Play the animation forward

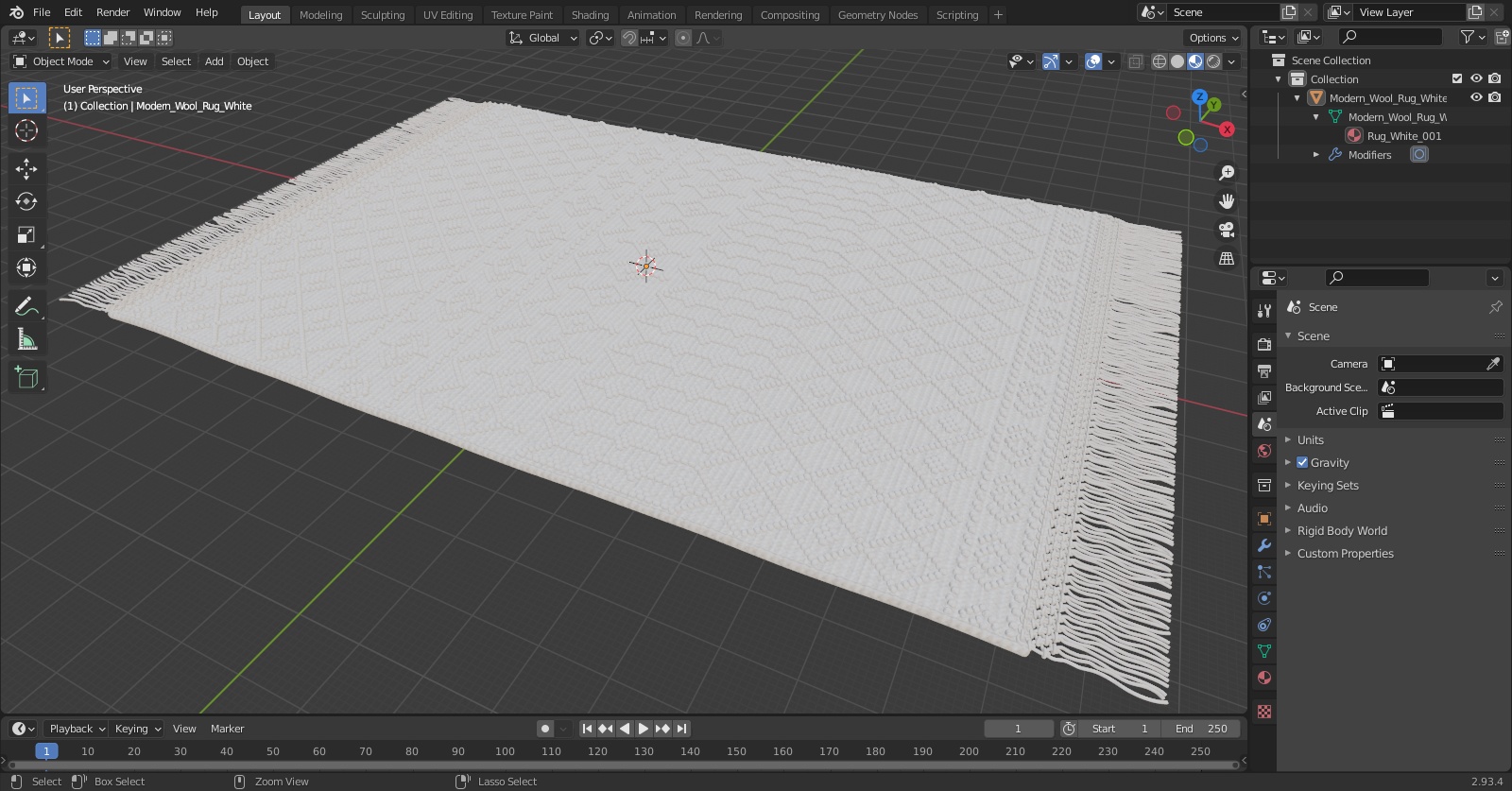click(644, 729)
